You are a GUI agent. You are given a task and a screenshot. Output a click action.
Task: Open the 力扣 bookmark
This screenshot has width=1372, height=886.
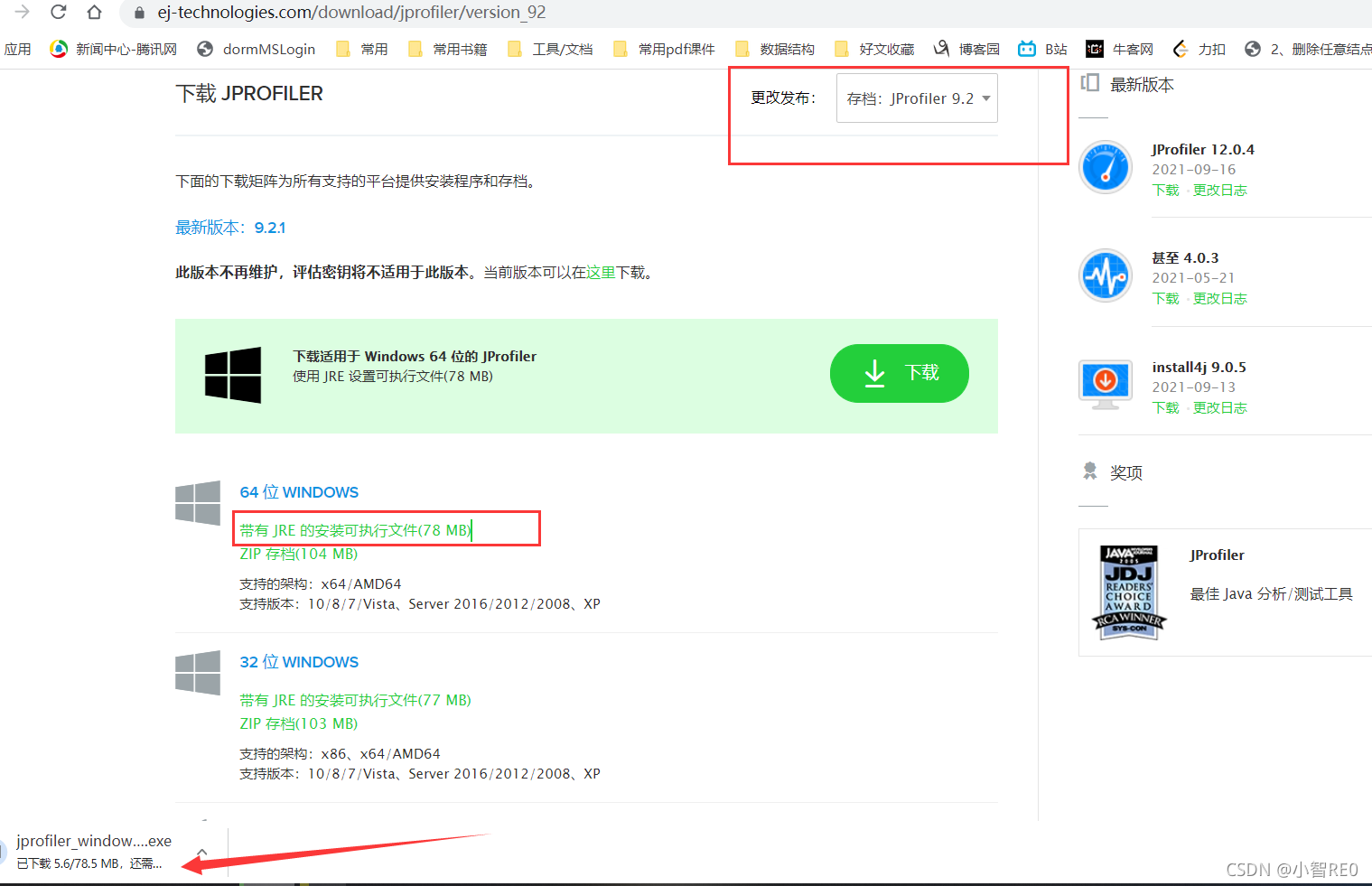click(1199, 49)
